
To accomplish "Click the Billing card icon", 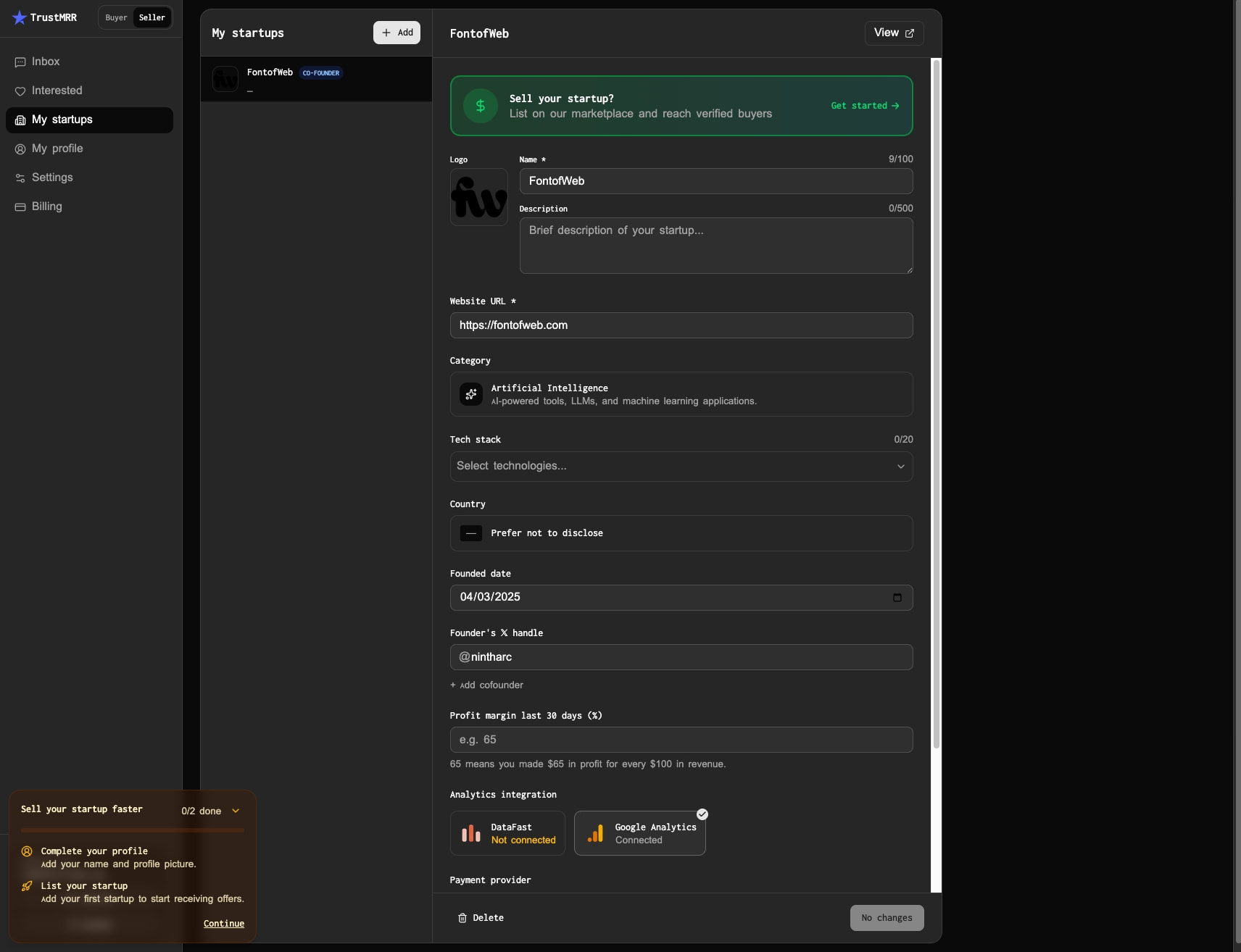I will [20, 207].
